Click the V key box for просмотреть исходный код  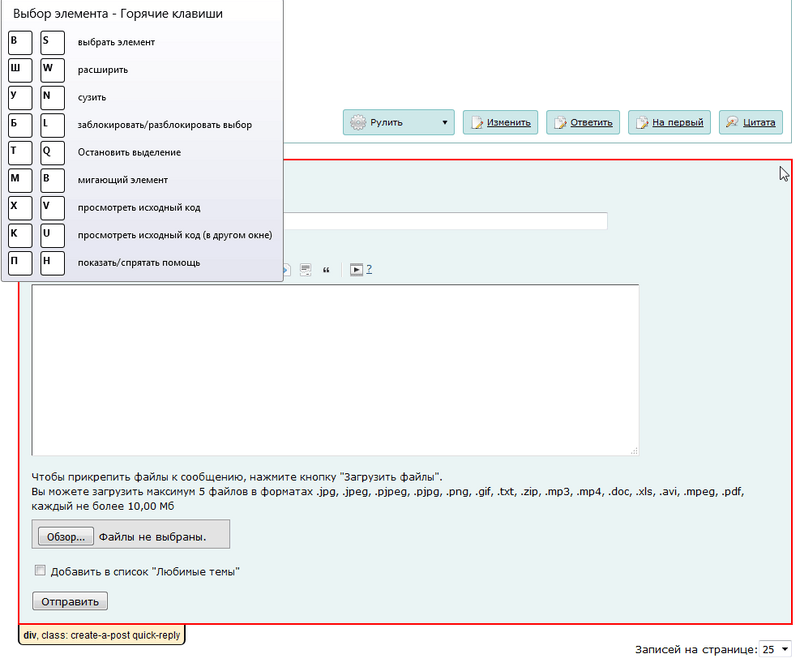coord(53,208)
